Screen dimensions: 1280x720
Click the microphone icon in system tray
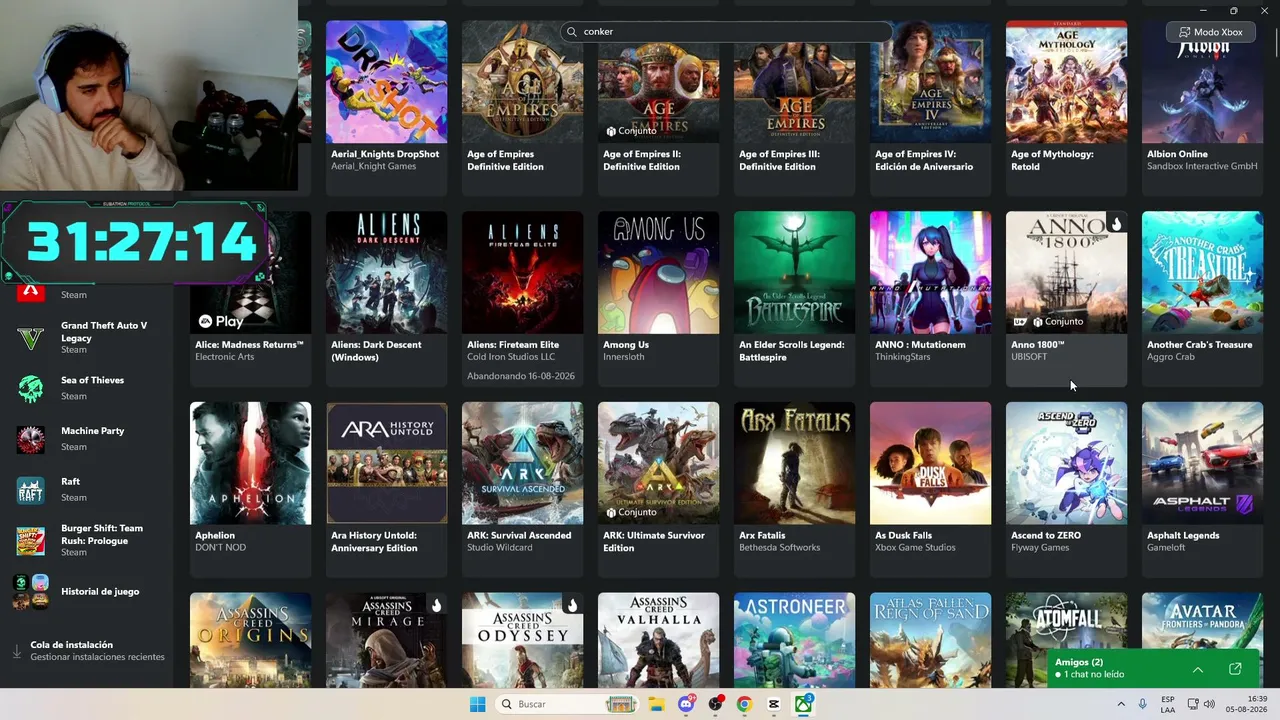tap(1143, 704)
